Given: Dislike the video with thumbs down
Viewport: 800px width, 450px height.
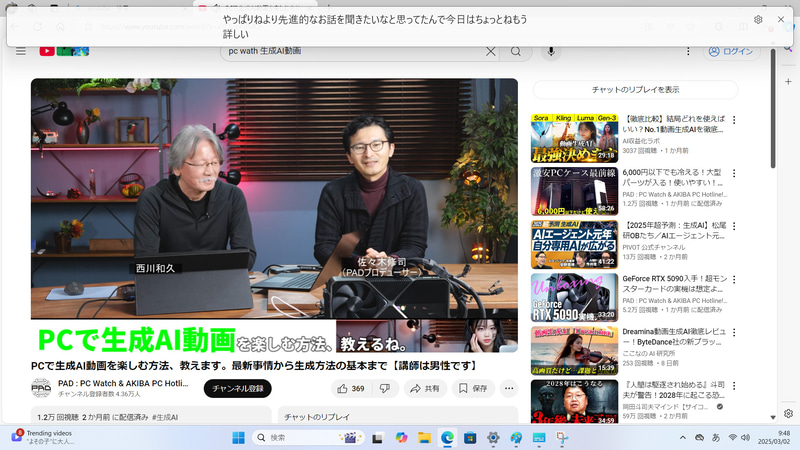Looking at the screenshot, I should pyautogui.click(x=385, y=388).
